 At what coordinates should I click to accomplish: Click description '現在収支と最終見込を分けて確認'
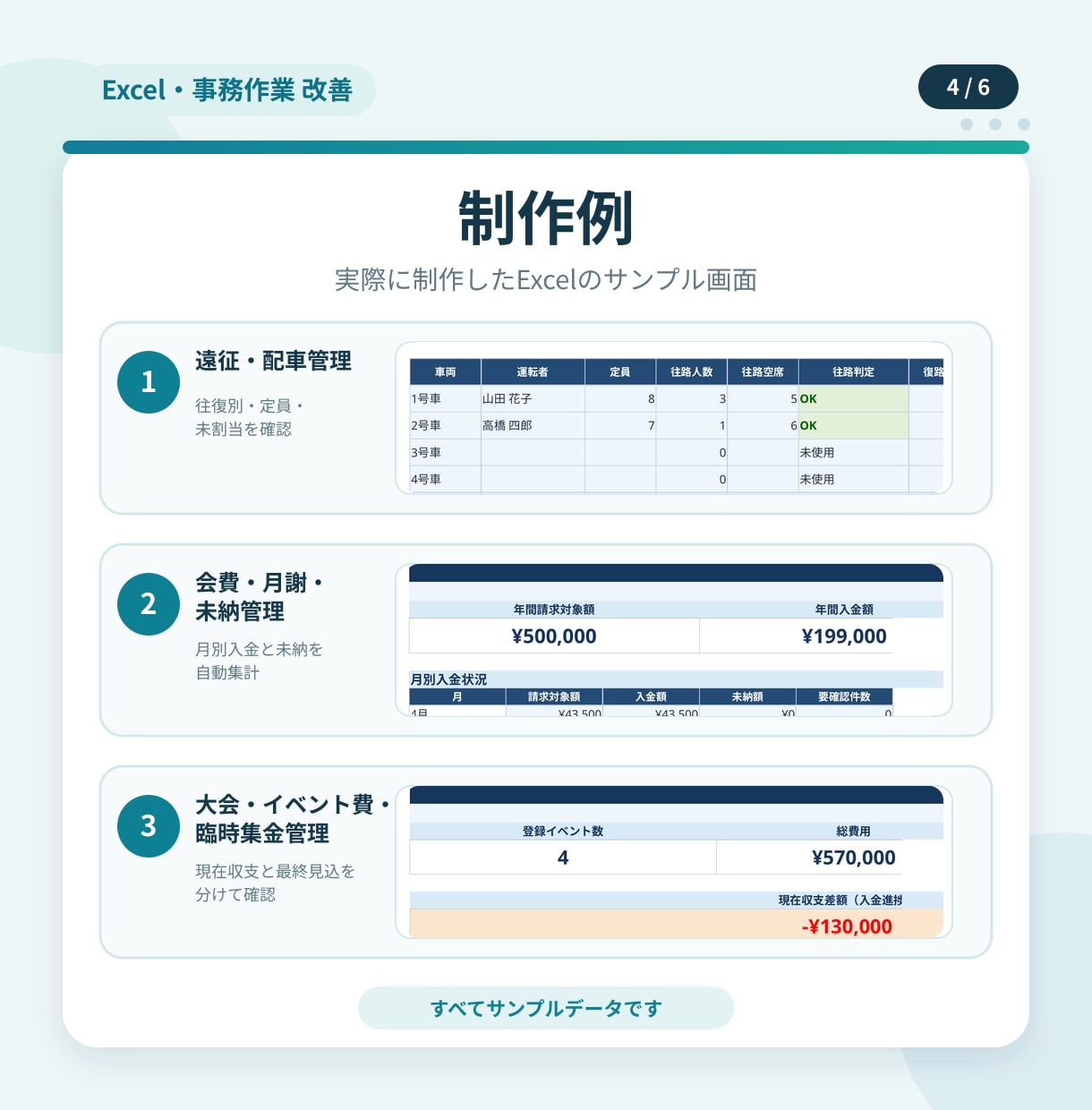(x=276, y=883)
